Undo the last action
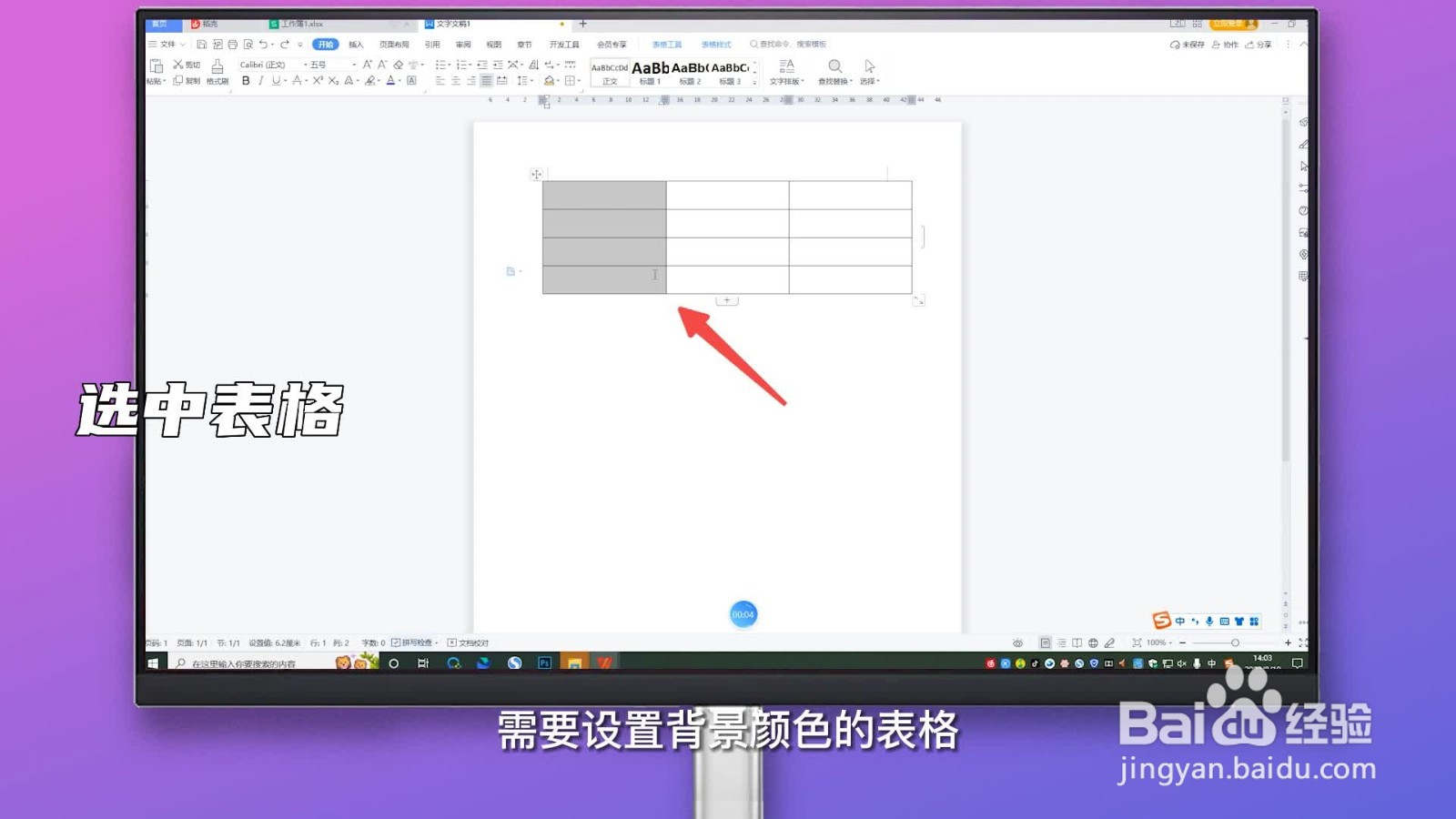 tap(263, 44)
